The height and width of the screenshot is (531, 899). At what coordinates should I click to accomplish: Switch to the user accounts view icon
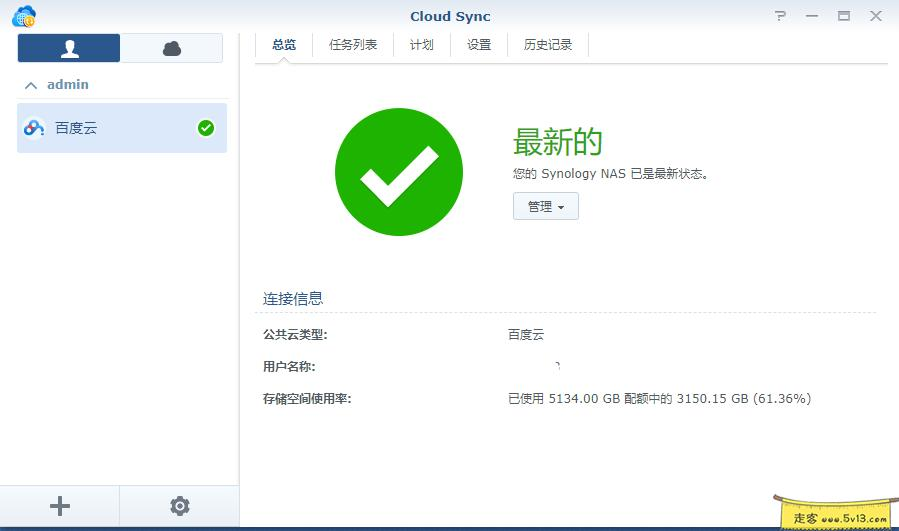[69, 48]
